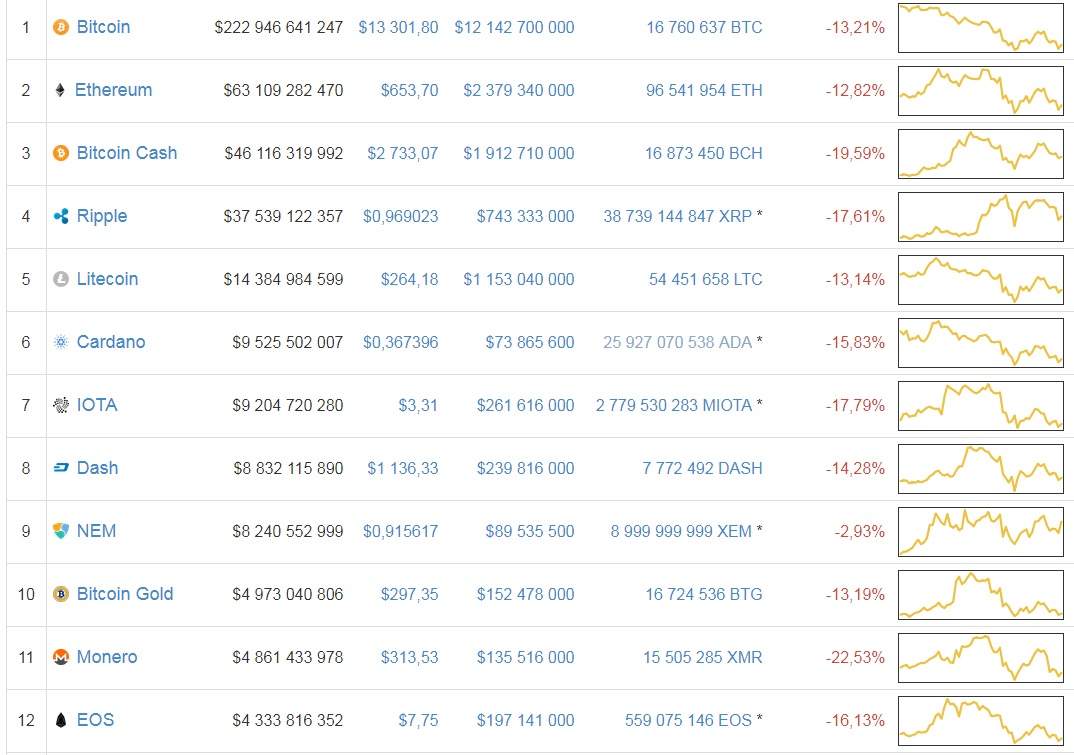1074x755 pixels.
Task: Click Dash circulating supply 7 772 492 DASH
Action: point(702,468)
